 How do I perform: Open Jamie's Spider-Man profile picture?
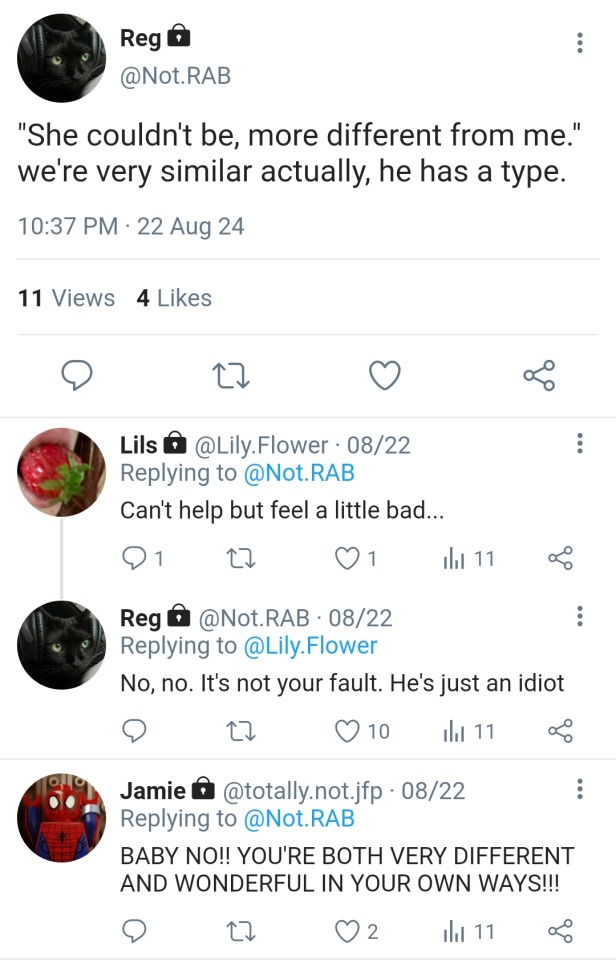62,818
